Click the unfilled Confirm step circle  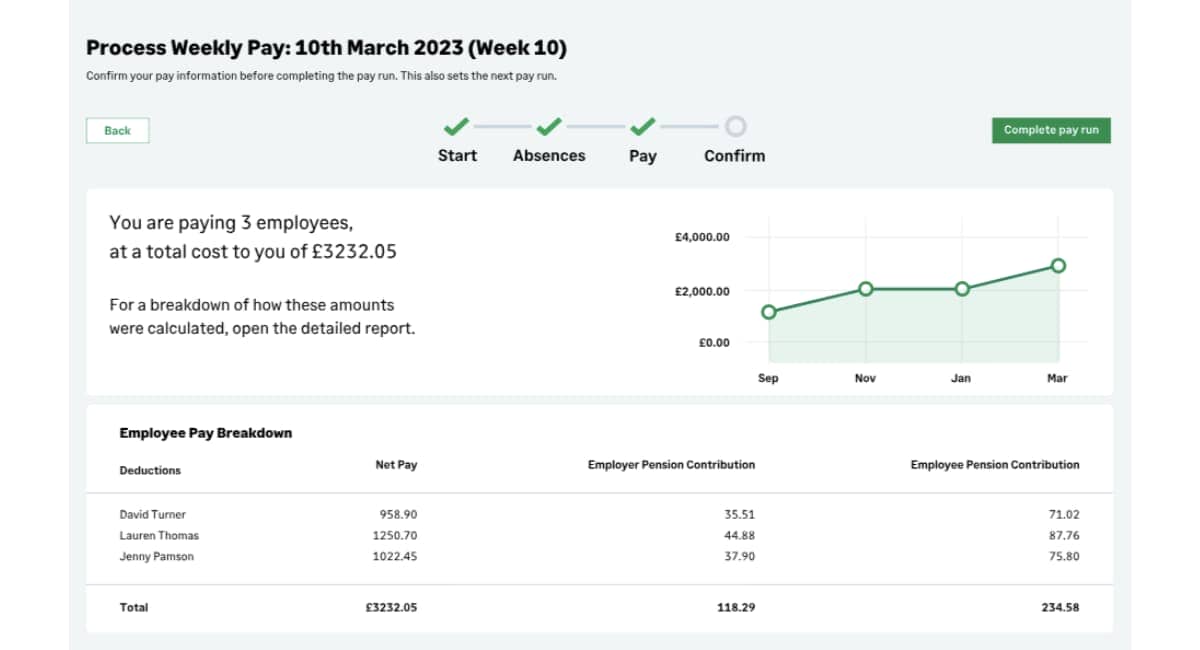(x=735, y=127)
